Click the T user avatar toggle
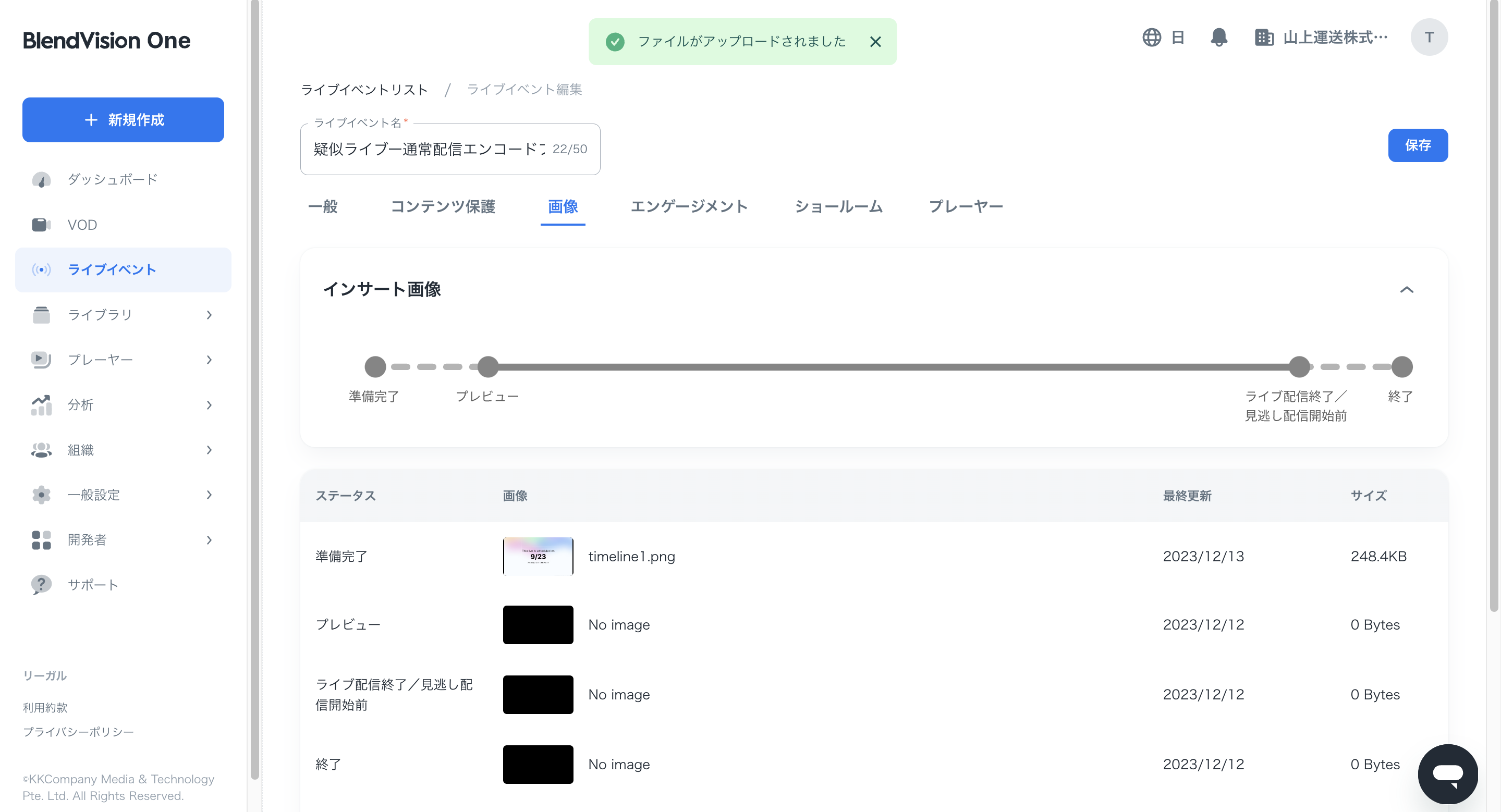This screenshot has height=812, width=1501. [x=1430, y=38]
